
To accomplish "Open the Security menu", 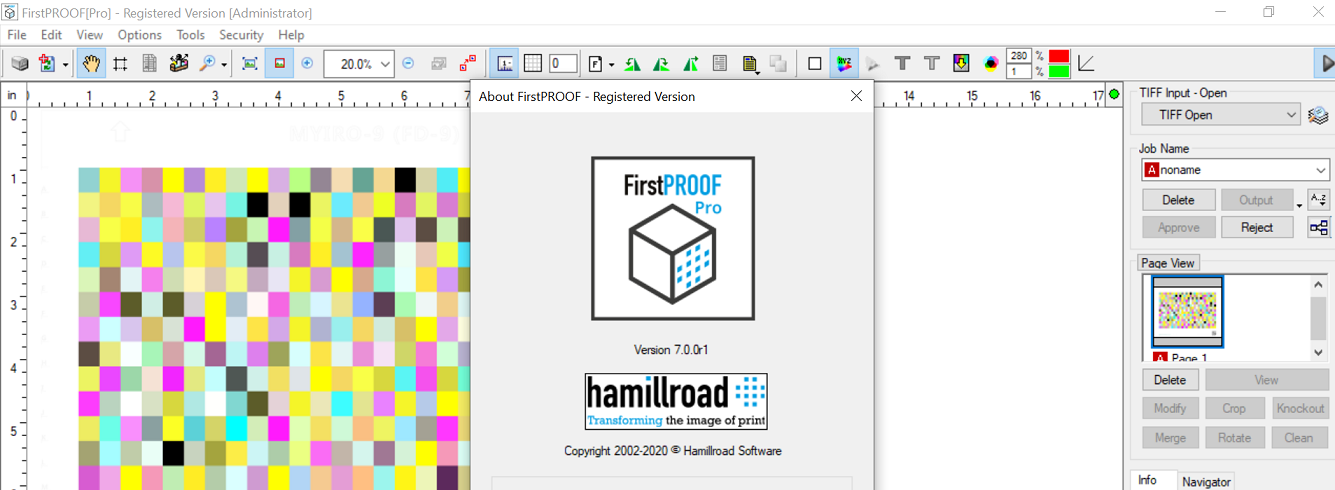I will coord(241,35).
